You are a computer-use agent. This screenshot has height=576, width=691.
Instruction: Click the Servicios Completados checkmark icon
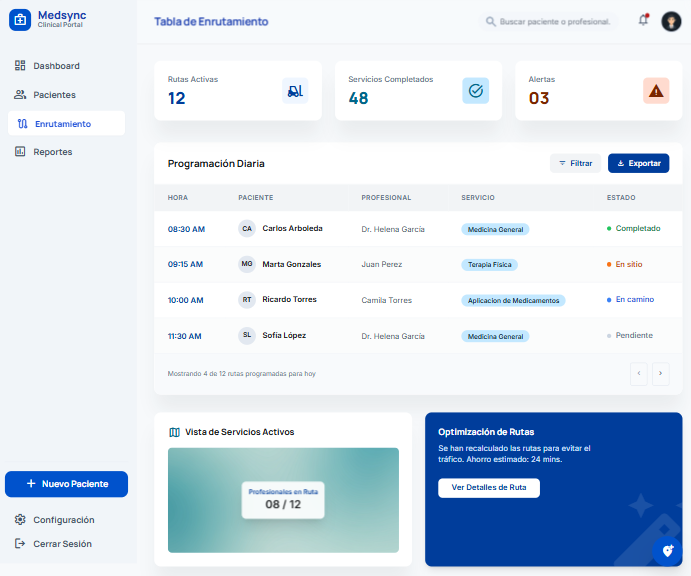tap(475, 91)
